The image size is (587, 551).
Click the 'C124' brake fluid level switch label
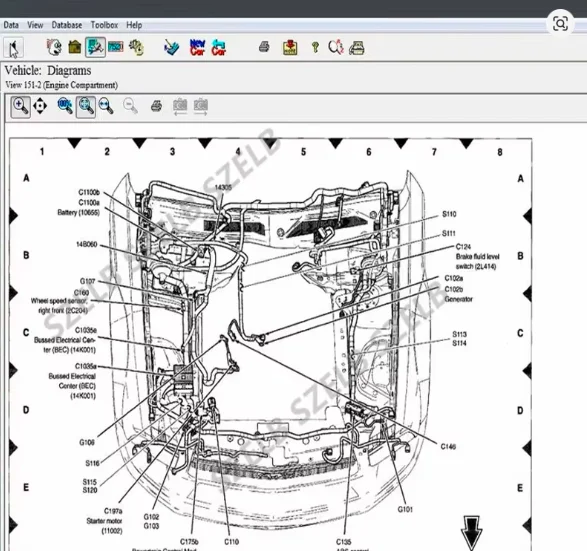point(463,247)
